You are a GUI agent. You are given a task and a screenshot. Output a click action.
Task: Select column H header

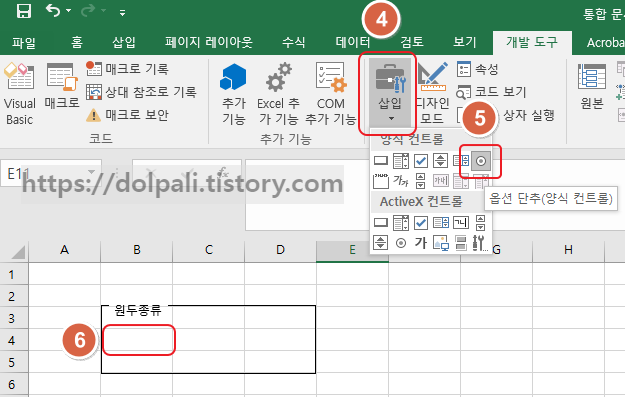tap(568, 250)
